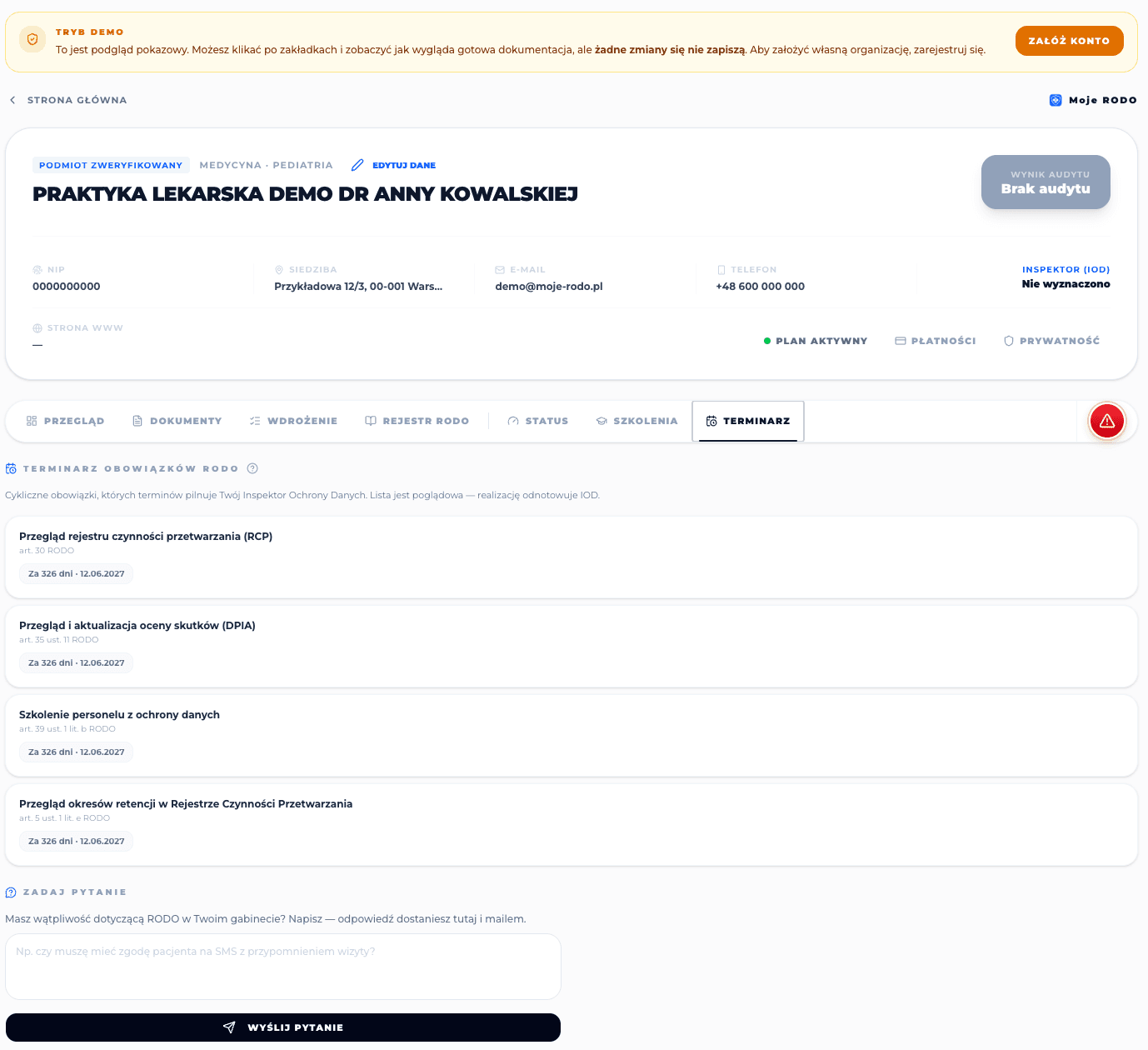Click the date badge under DPIA review
The height and width of the screenshot is (1050, 1148).
click(x=77, y=662)
